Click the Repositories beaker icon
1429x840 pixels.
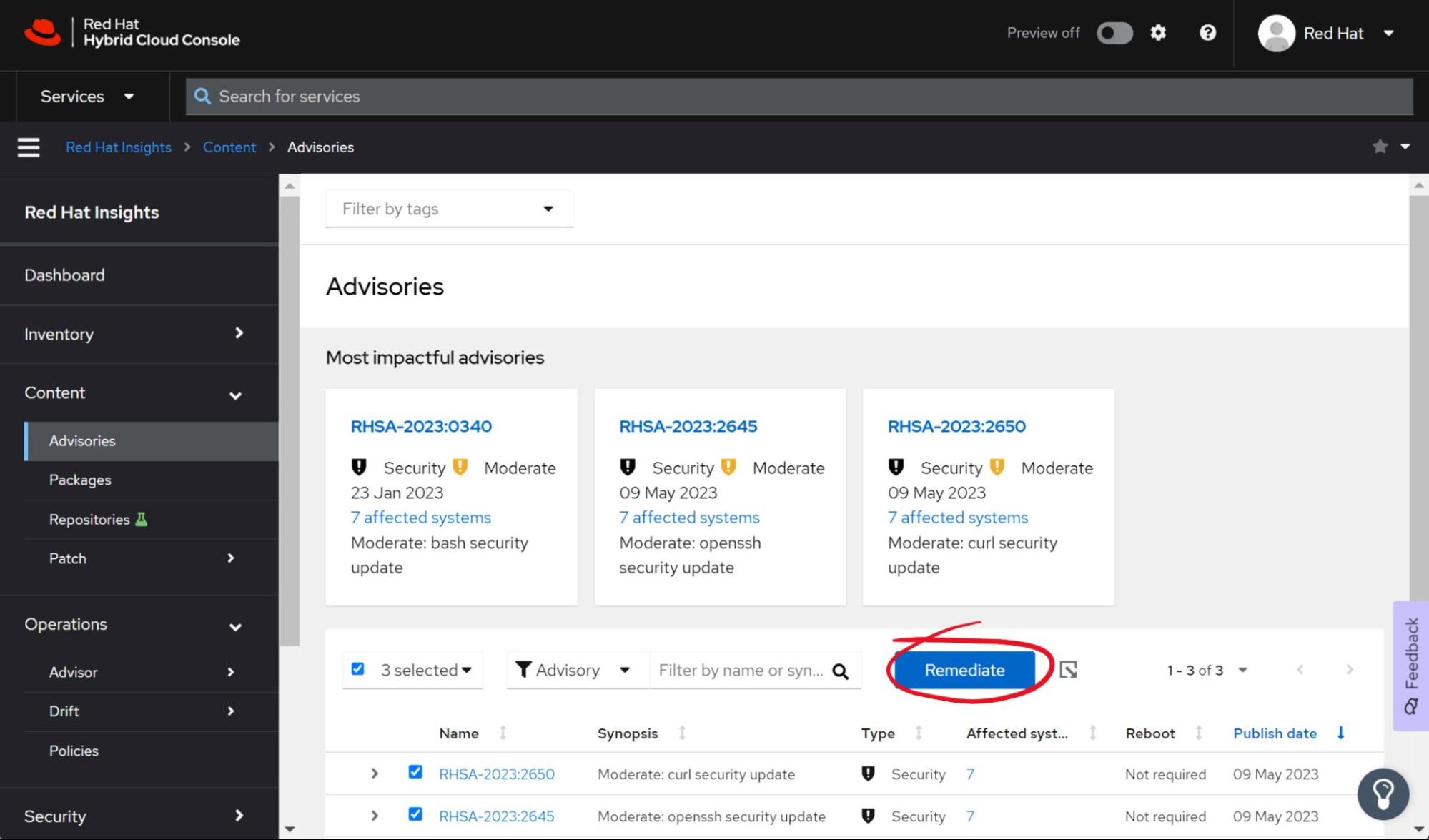tap(142, 519)
